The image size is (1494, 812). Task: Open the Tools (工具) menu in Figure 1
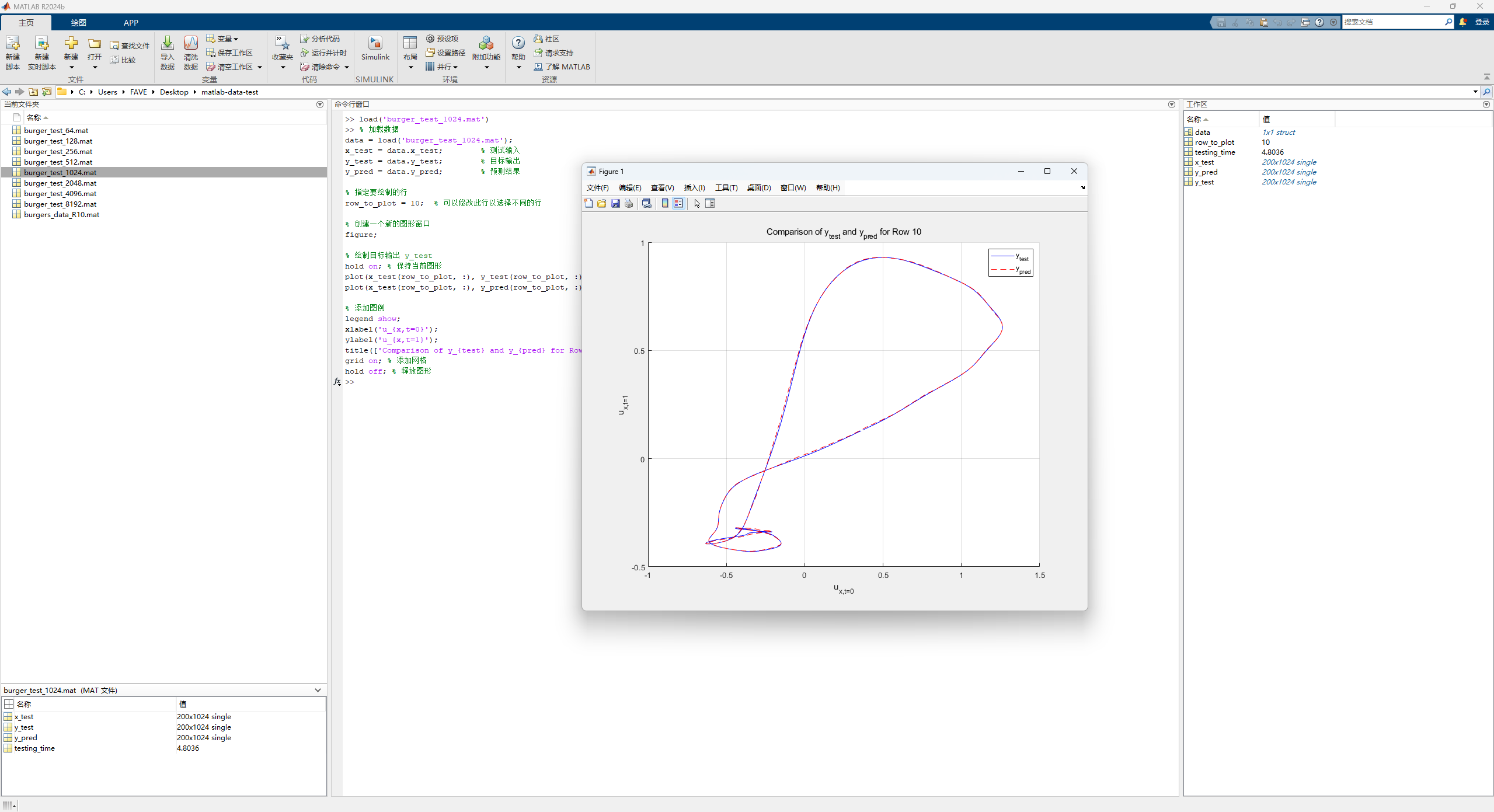click(726, 188)
